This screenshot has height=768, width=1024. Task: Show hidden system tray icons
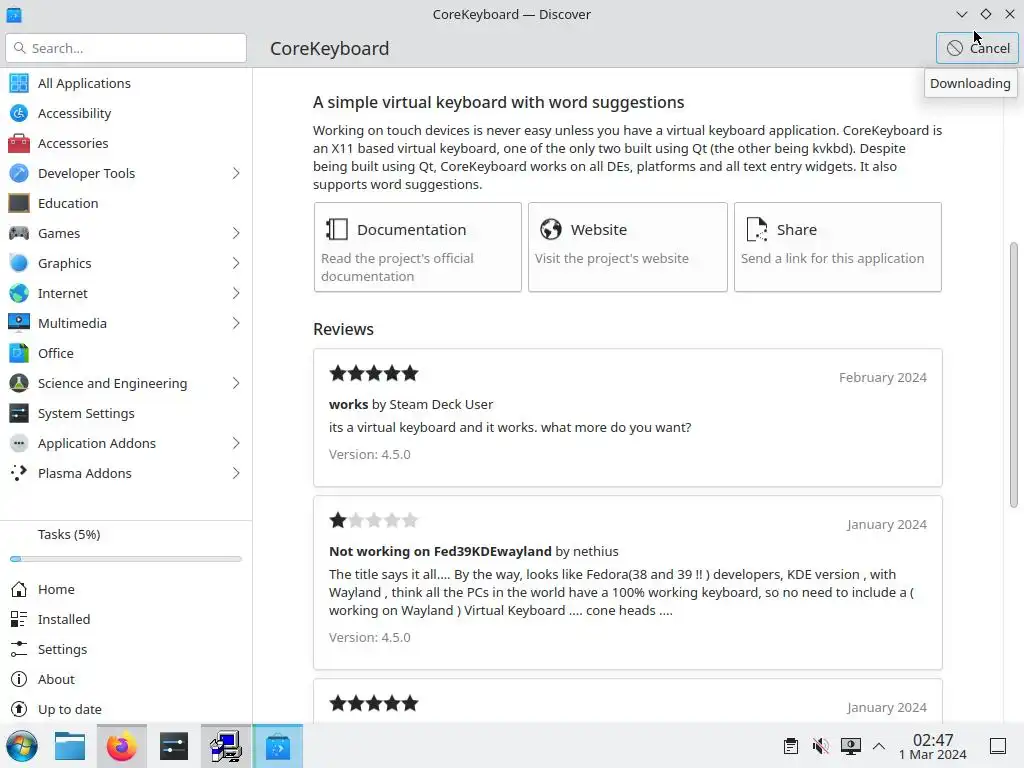(879, 746)
